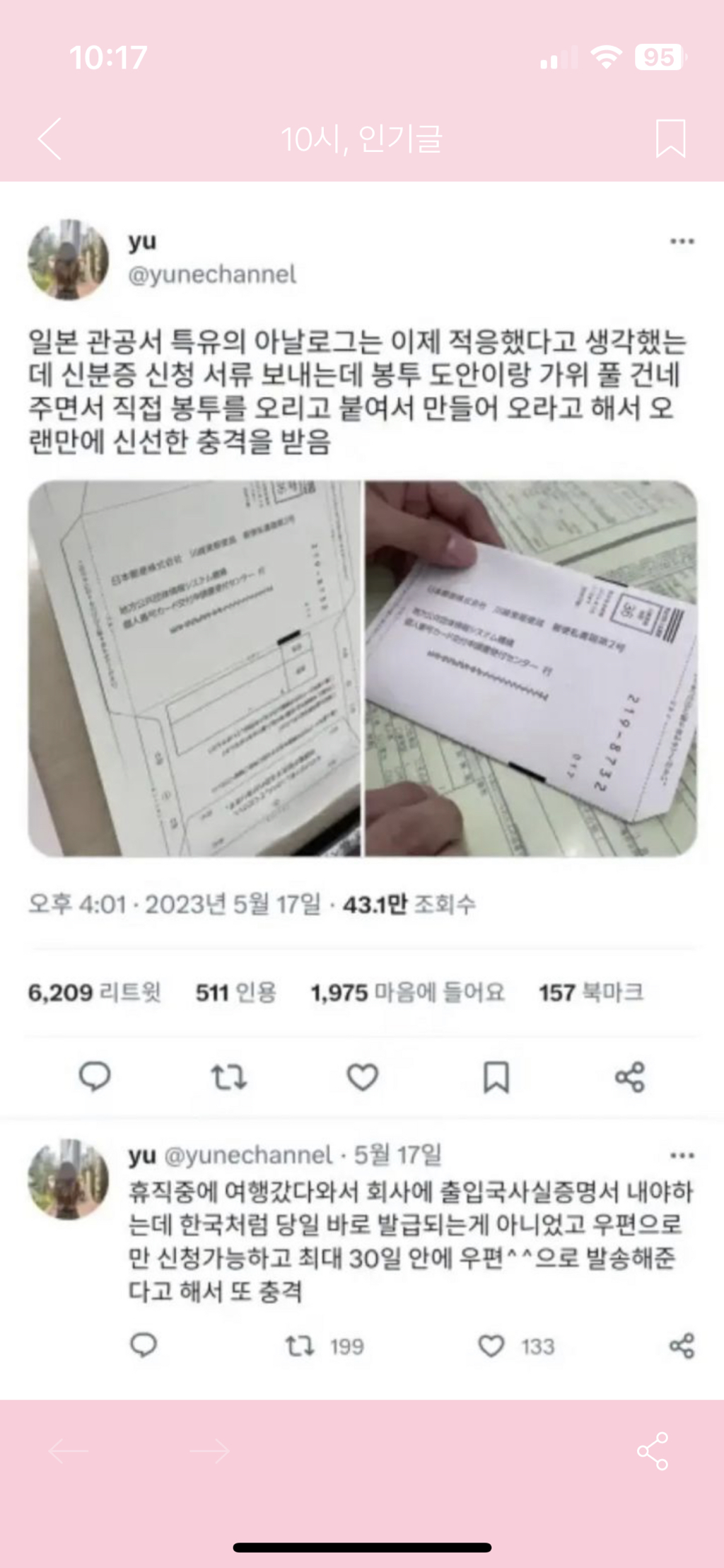Go to previous post with left arrow
Image resolution: width=724 pixels, height=1568 pixels.
coord(68,1451)
